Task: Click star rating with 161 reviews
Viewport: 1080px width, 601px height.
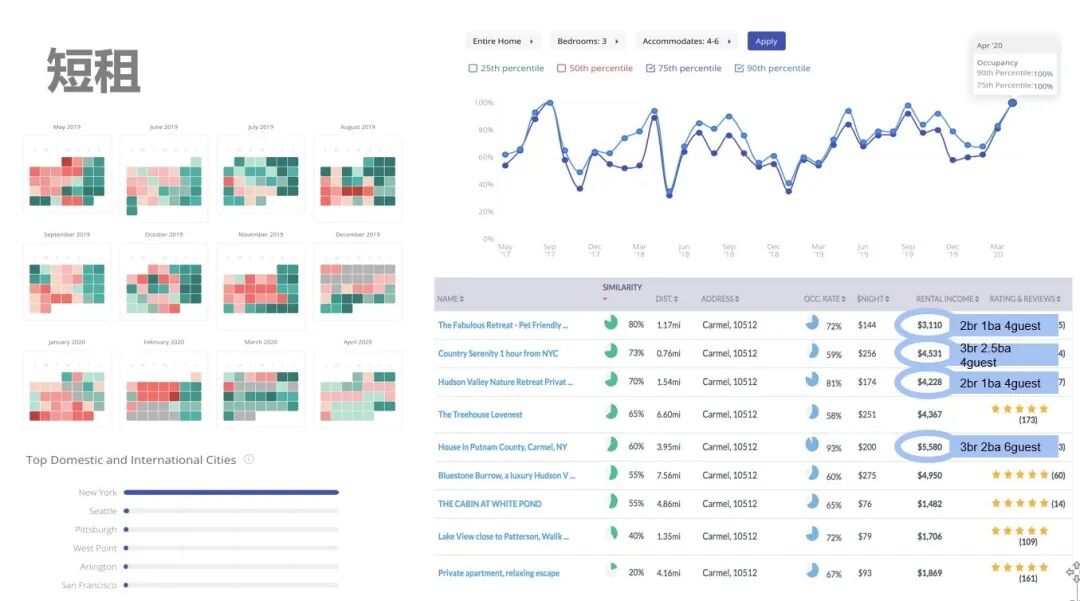Action: click(1019, 567)
